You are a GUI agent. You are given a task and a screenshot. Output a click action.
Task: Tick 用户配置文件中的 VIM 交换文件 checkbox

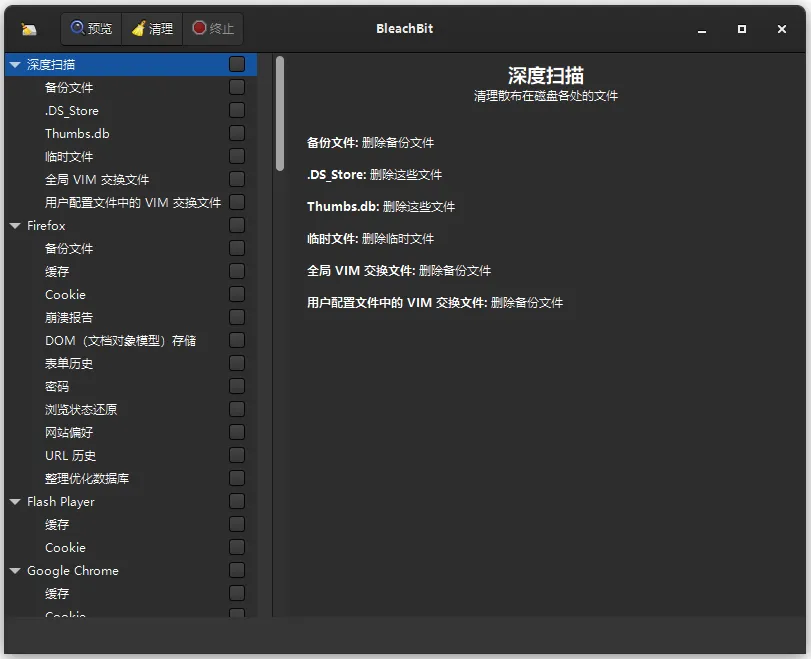[237, 202]
